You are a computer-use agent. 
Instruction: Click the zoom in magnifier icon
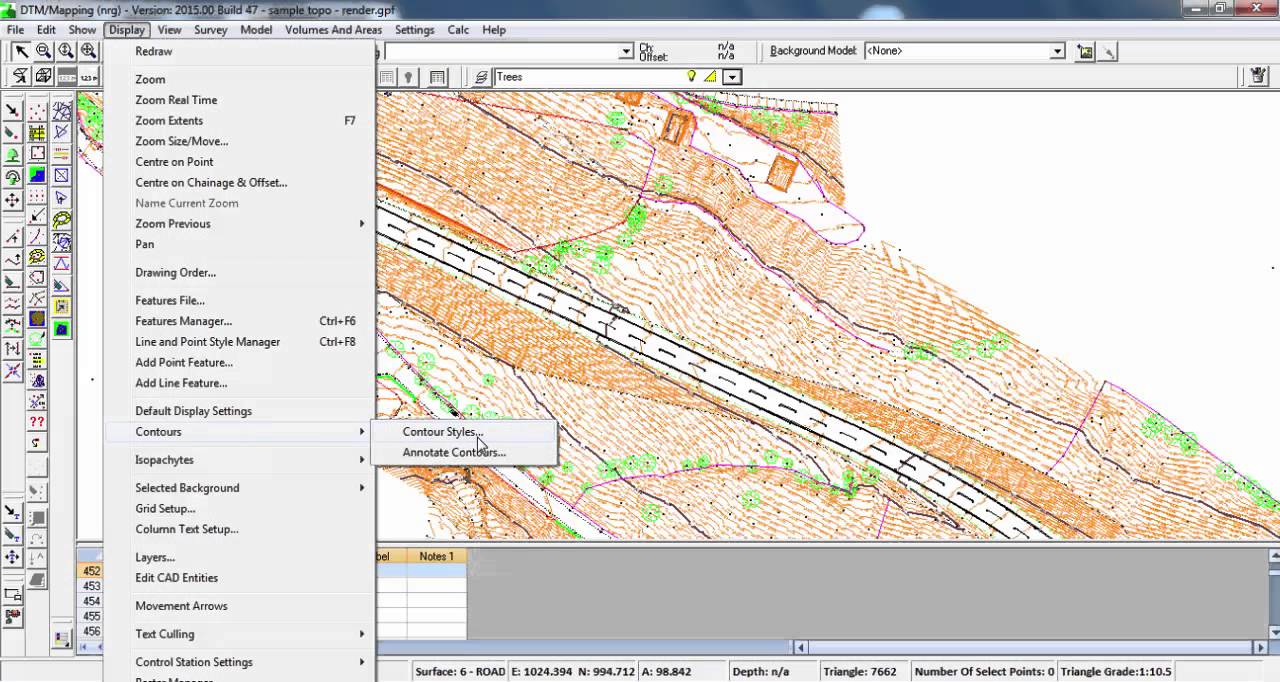(x=89, y=51)
